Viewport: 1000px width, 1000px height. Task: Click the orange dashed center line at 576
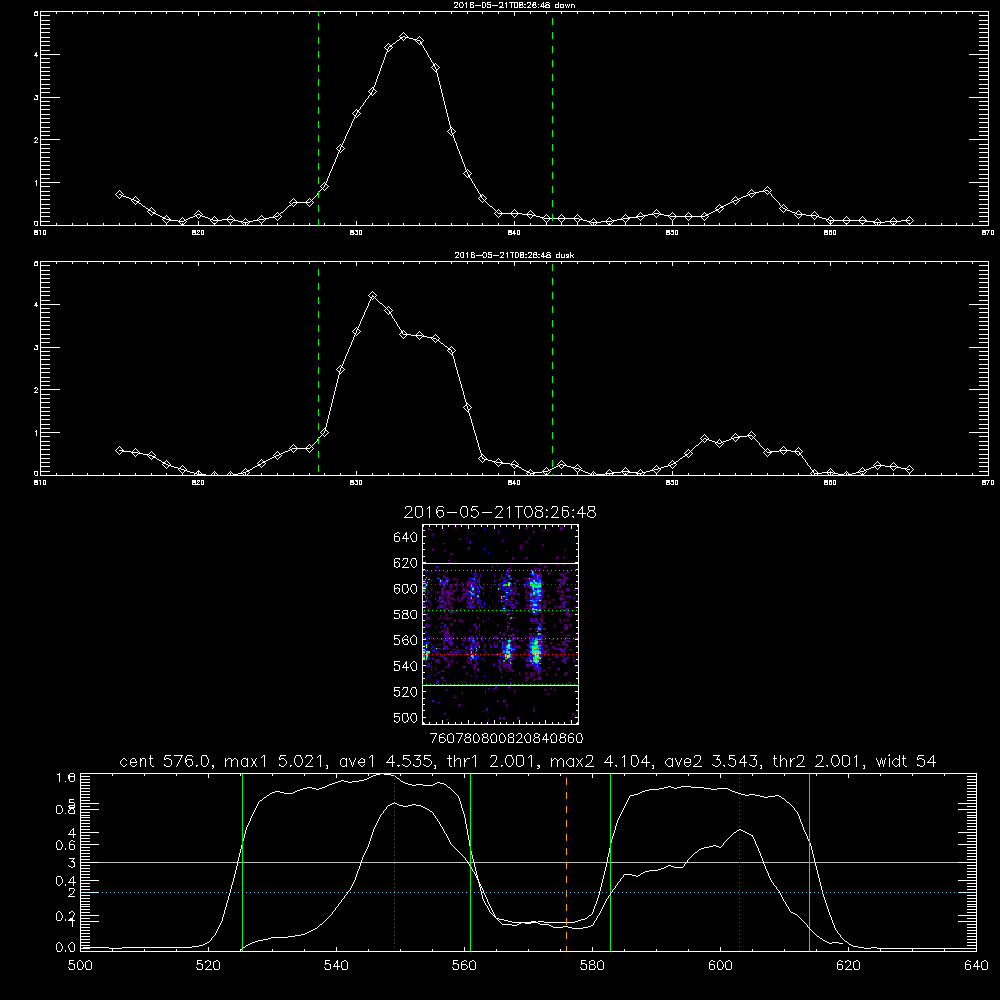(x=566, y=862)
